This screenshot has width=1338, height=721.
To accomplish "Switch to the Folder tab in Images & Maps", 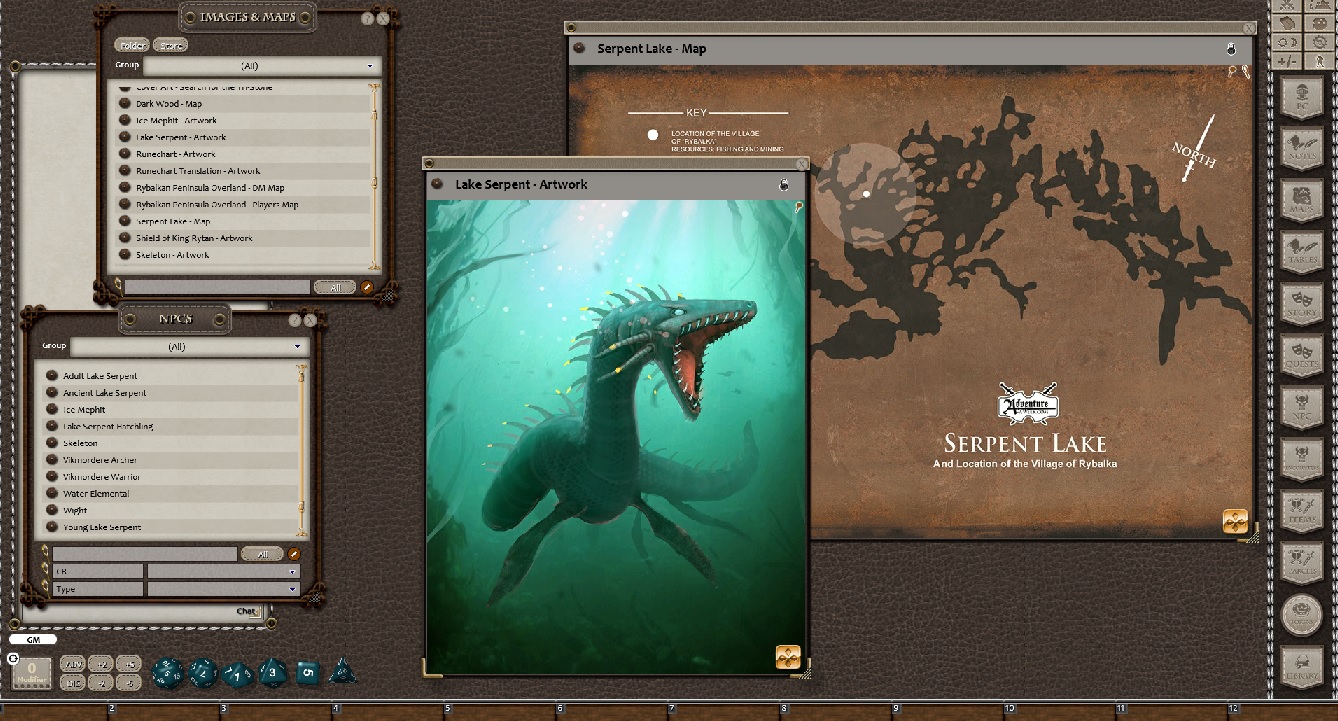I will [x=132, y=46].
